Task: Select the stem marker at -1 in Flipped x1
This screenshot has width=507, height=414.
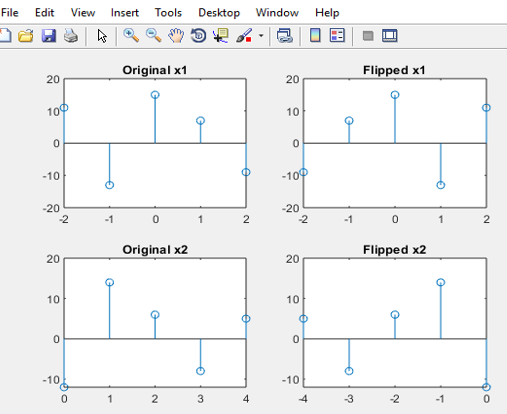Action: pos(349,121)
